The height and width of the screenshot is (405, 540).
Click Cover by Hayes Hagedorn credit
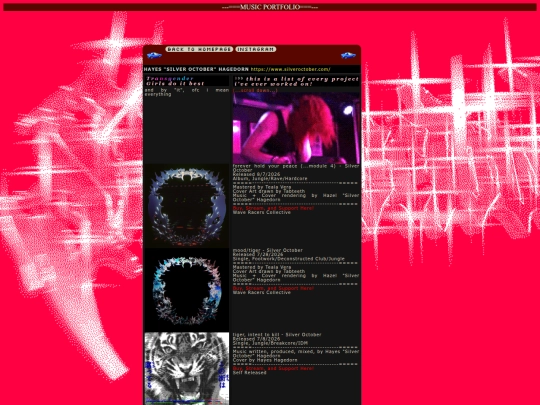(x=265, y=360)
